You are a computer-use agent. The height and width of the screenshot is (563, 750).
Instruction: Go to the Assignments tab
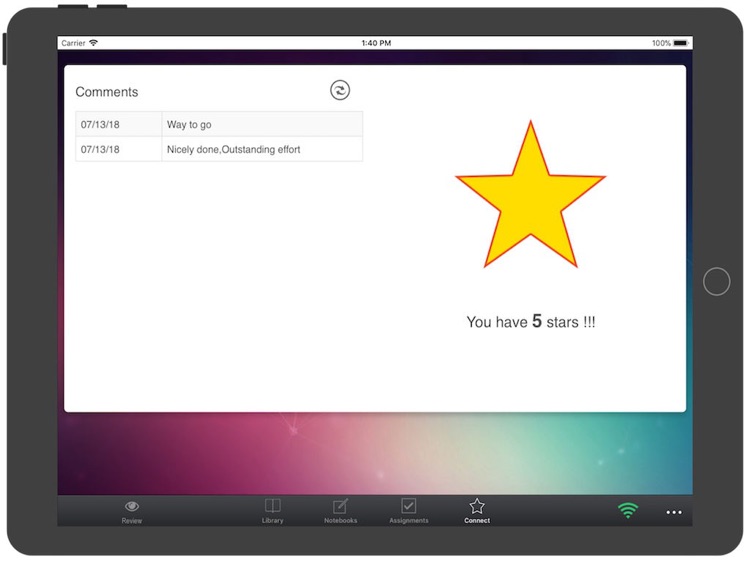pos(408,511)
